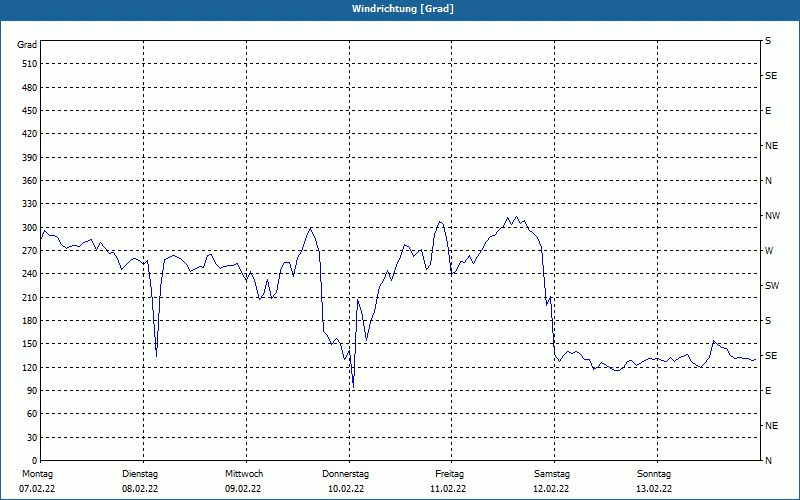Click the 'Freitag' day label

449,474
